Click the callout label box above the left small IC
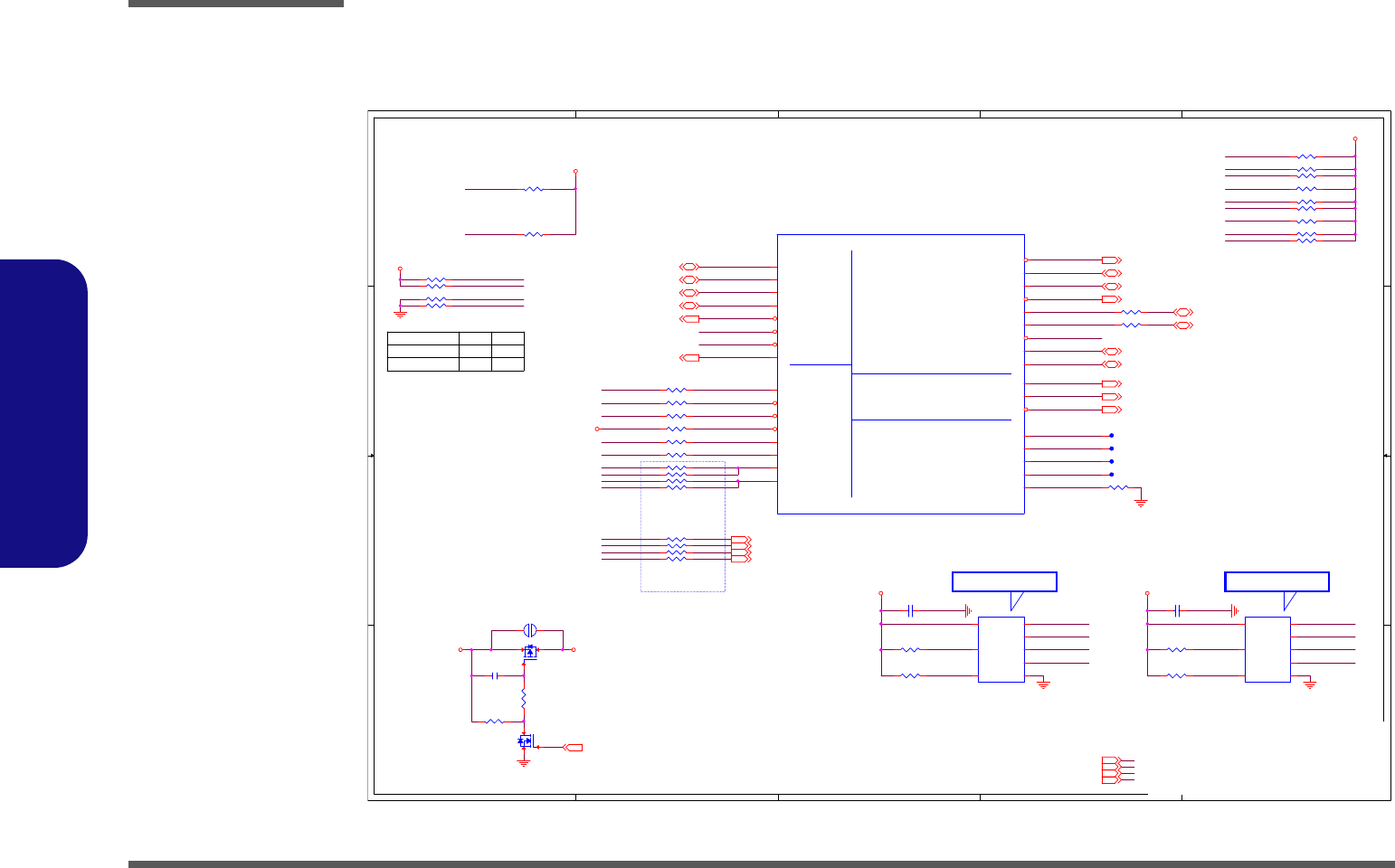1395x868 pixels. point(1005,581)
